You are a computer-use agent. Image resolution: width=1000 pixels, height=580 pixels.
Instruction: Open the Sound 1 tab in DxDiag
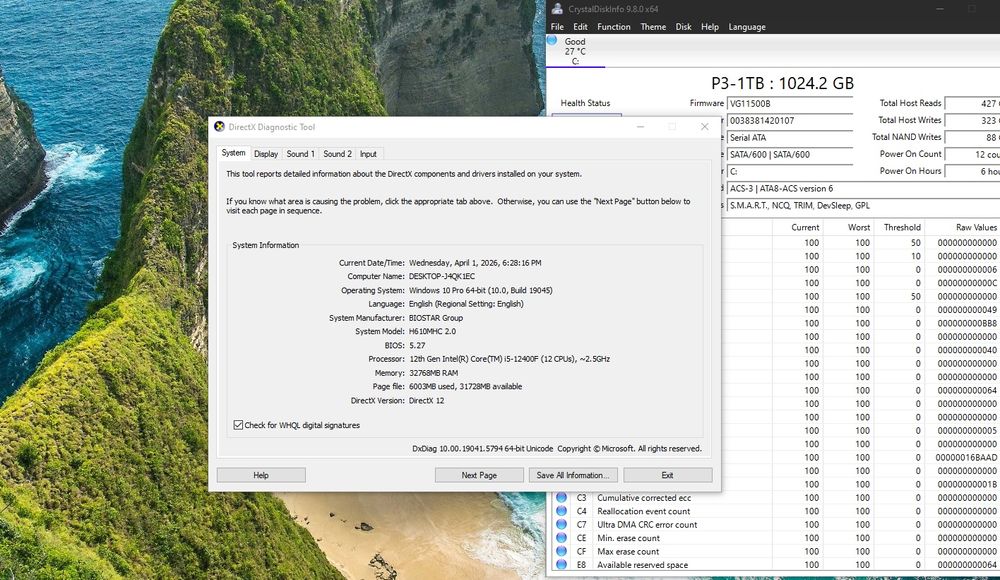click(300, 154)
